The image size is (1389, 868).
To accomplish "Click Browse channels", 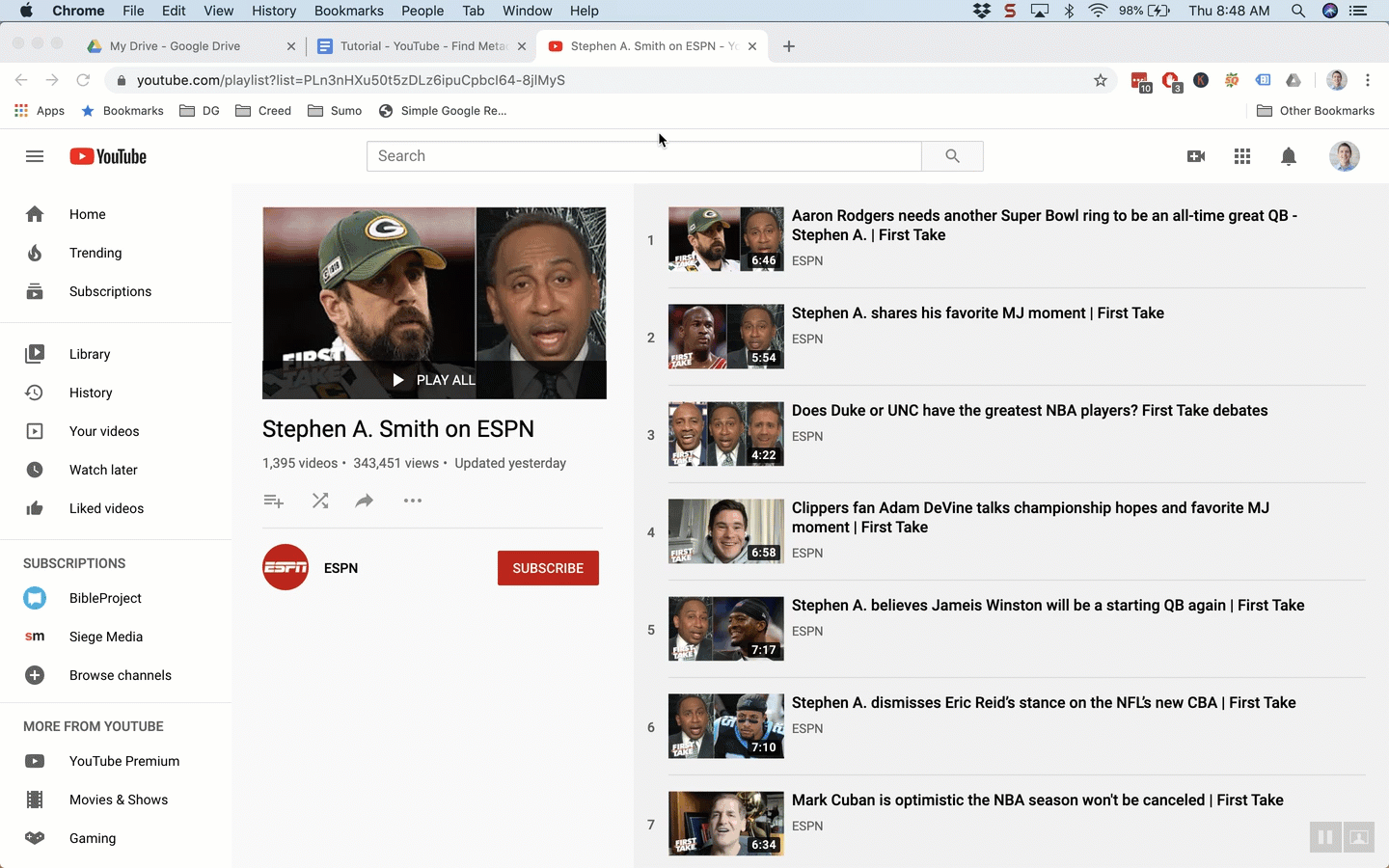I will 116,675.
